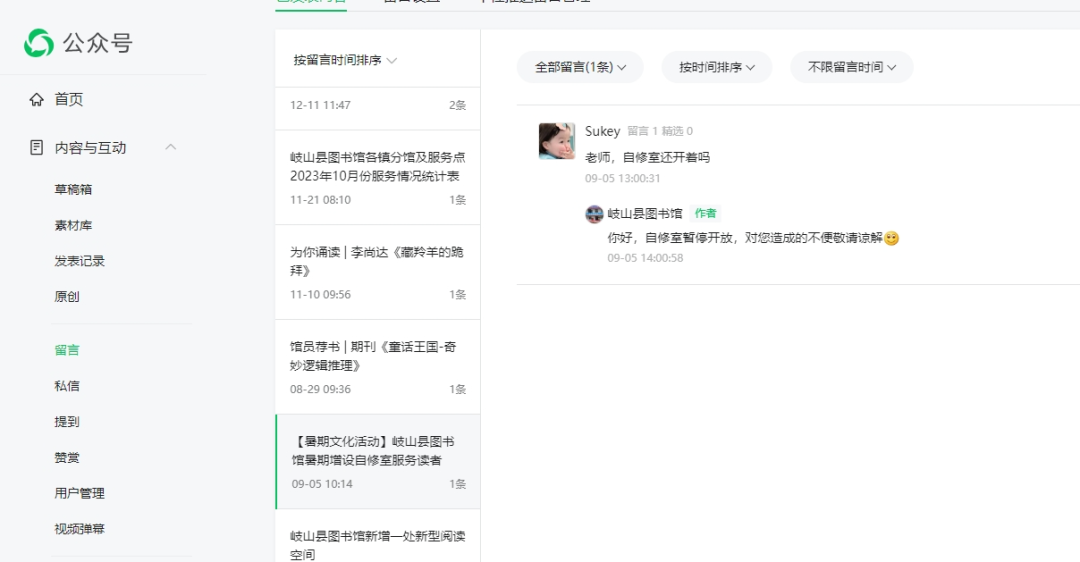Click the 留言 1 精选 0 counter text
Viewport: 1080px width, 562px height.
(x=660, y=131)
